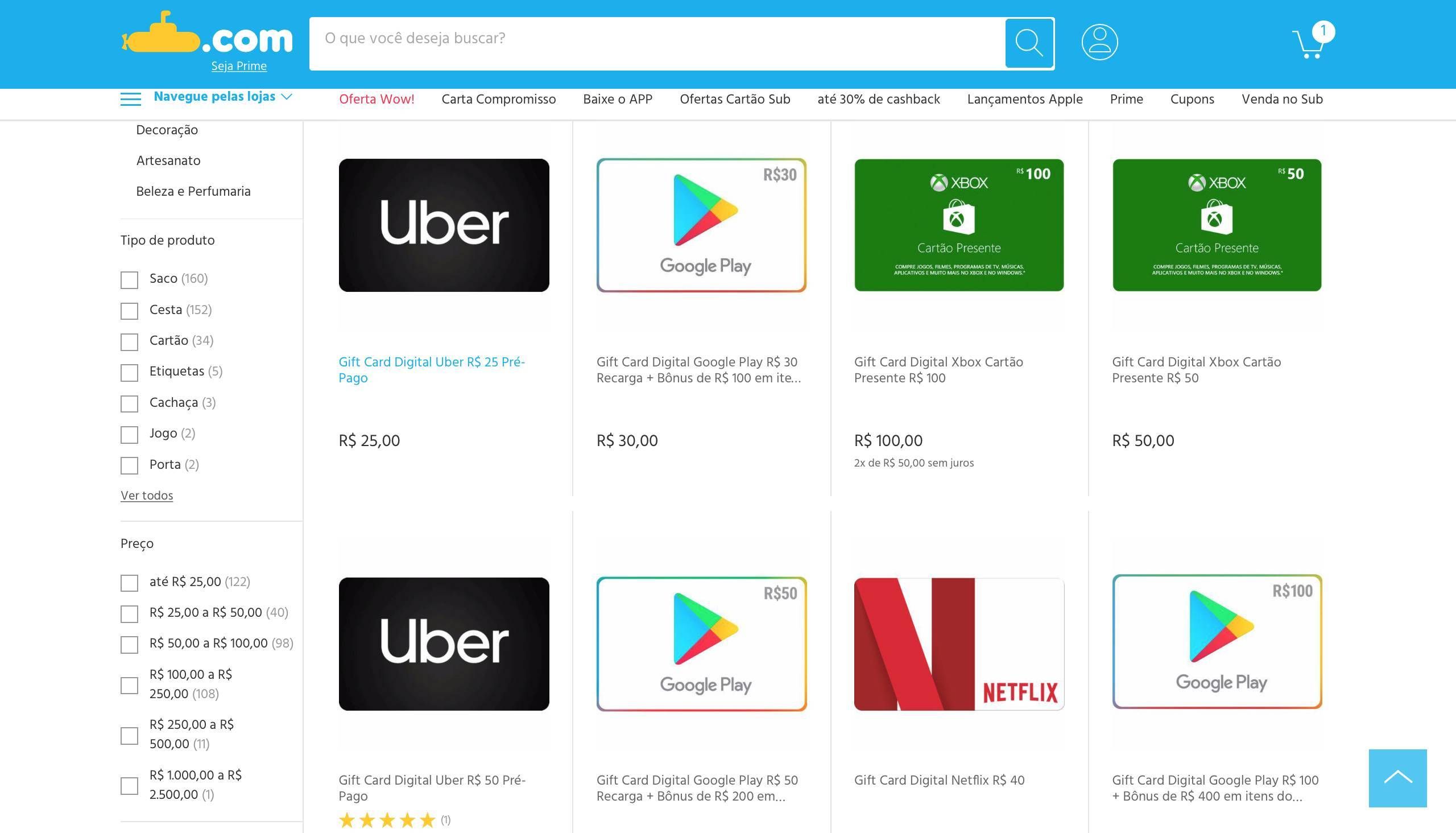Click Gift Card Digital Uber R$ 50 Pré-Pago title
Image resolution: width=1456 pixels, height=833 pixels.
tap(432, 788)
